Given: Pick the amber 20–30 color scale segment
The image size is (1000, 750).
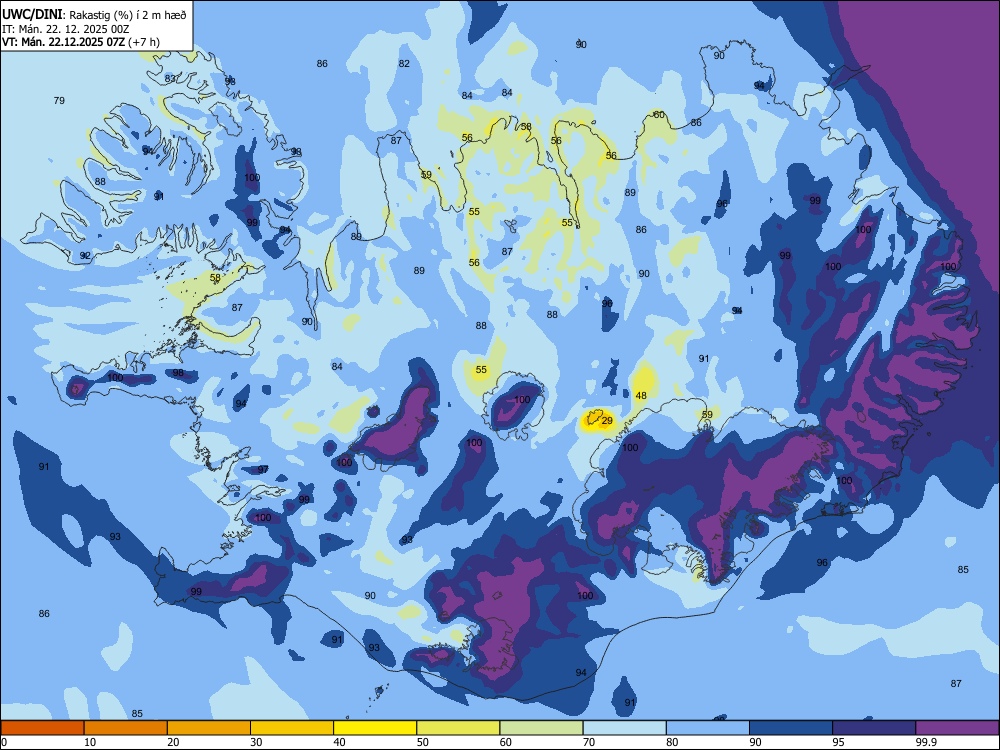Looking at the screenshot, I should coord(209,728).
